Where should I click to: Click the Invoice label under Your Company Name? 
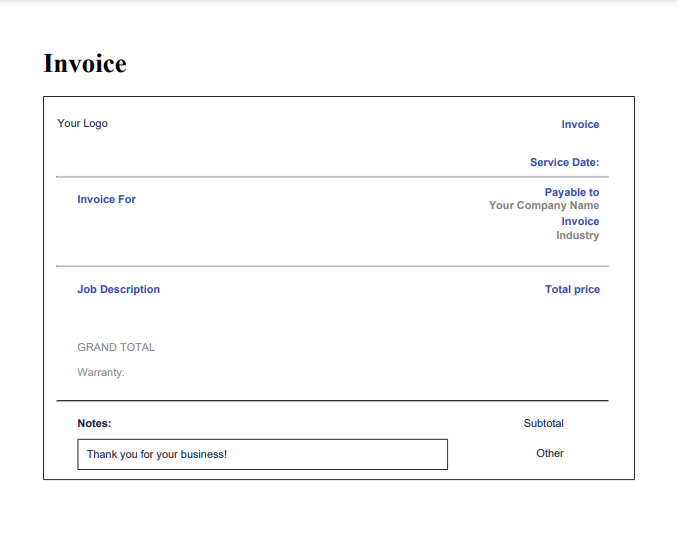580,221
